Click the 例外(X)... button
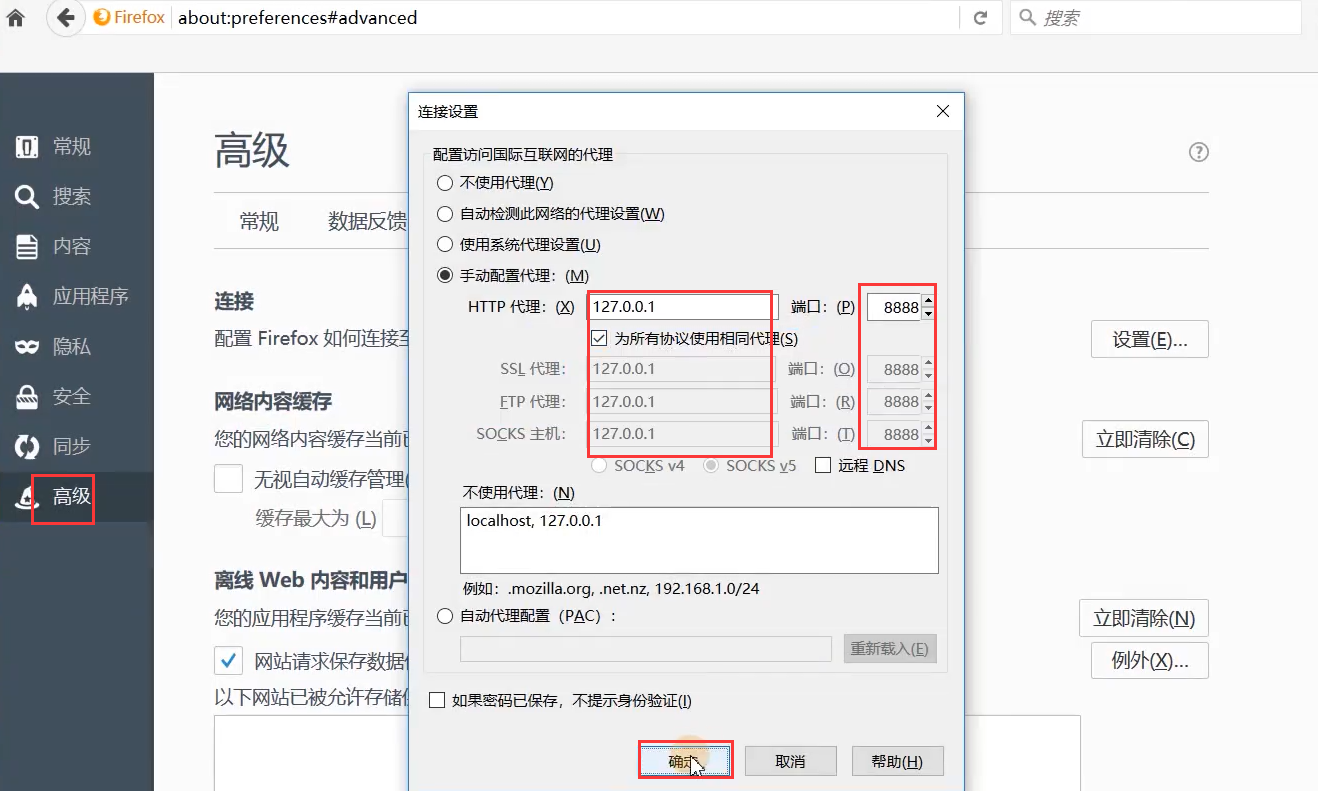This screenshot has height=791, width=1318. coord(1150,661)
